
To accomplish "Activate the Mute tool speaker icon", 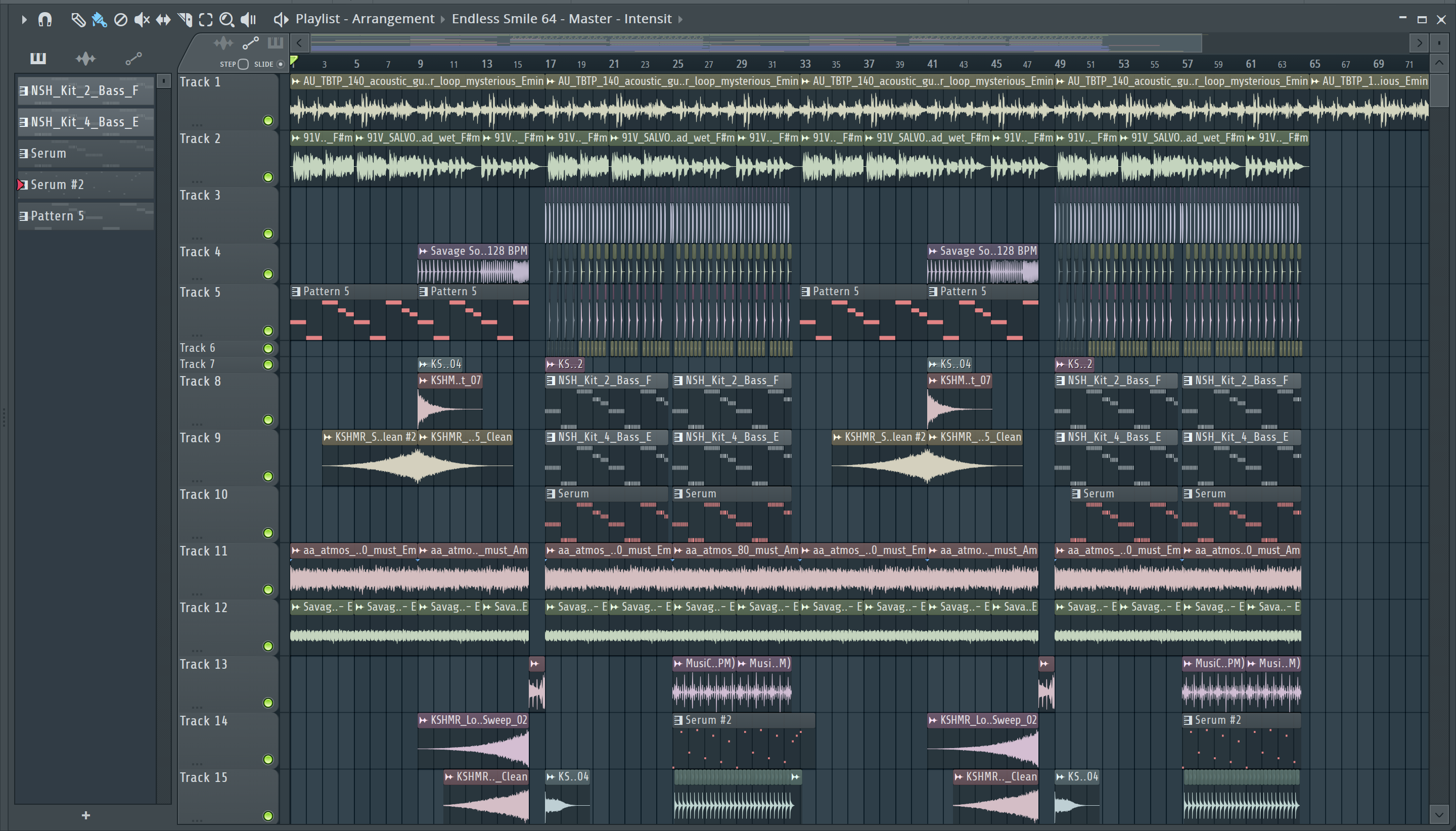I will click(x=142, y=19).
